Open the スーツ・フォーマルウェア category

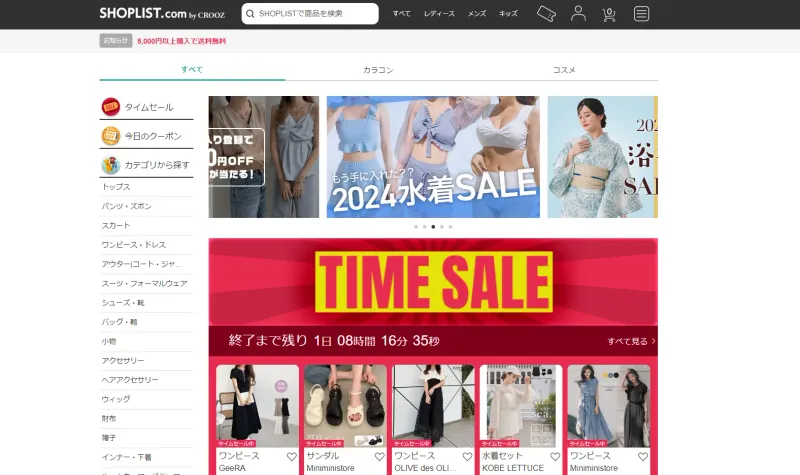pos(146,284)
